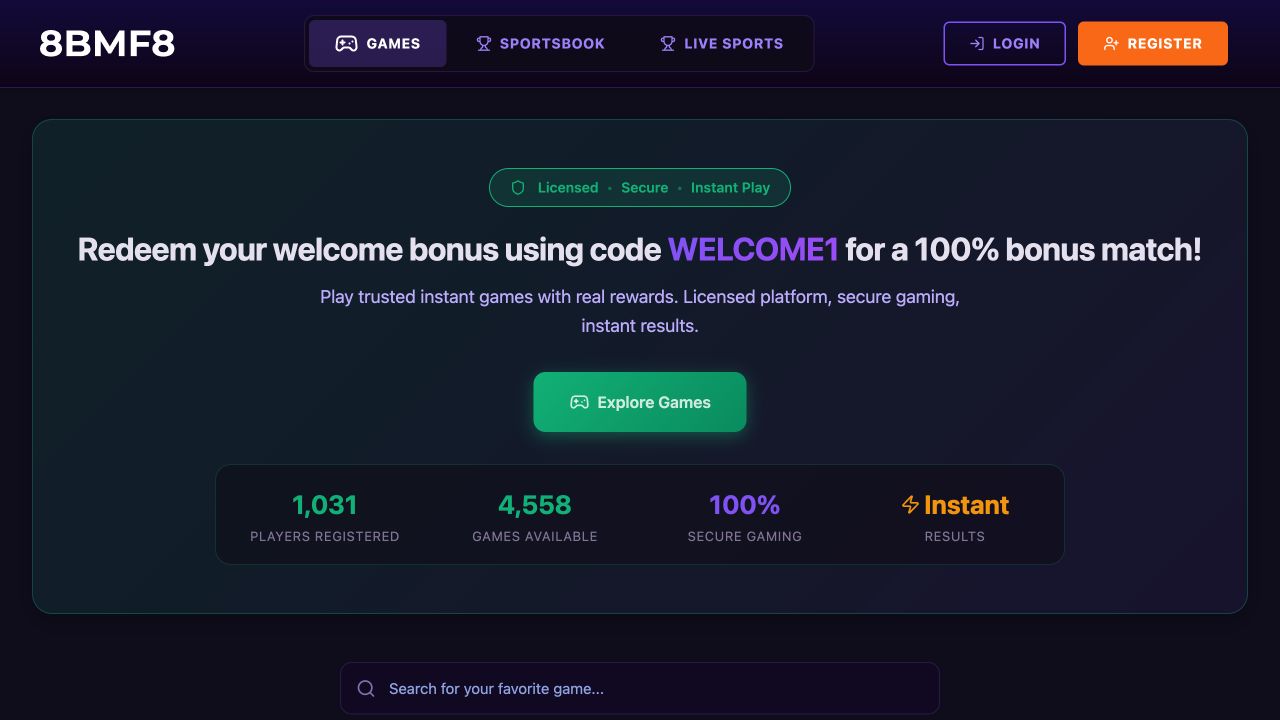Screen dimensions: 1280x720
Task: Switch to the Sportsbook tab
Action: pos(540,44)
